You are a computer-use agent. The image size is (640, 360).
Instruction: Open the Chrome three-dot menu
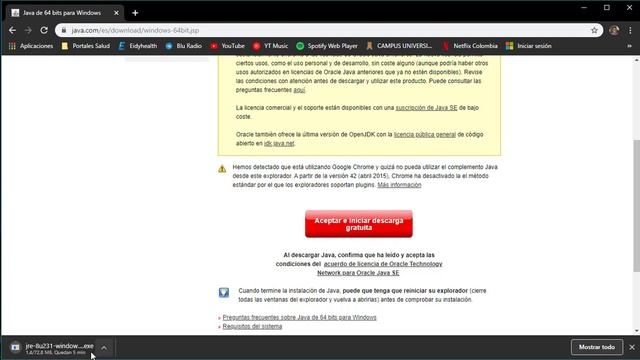(630, 30)
